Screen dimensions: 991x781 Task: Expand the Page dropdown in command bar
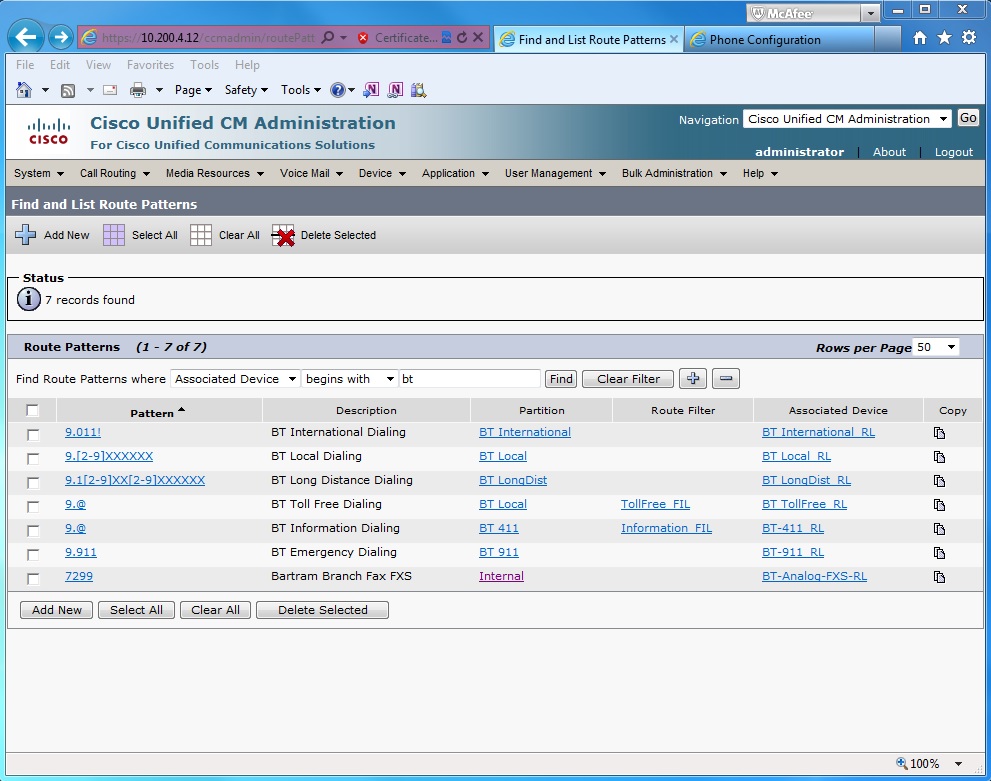pos(193,90)
